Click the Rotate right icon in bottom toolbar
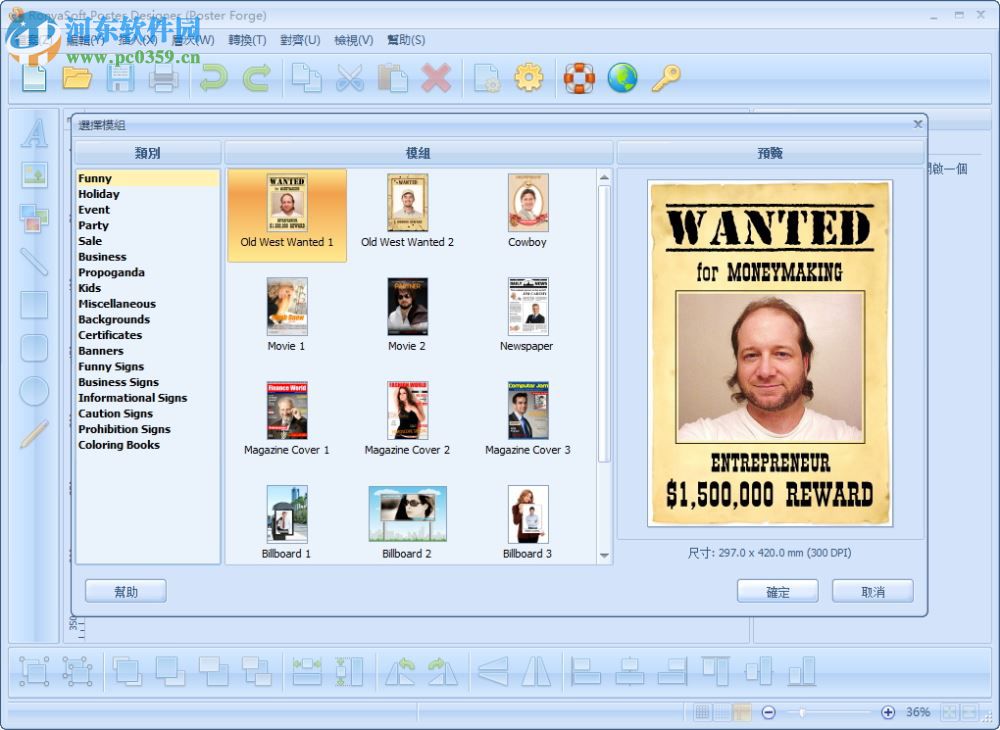Viewport: 1000px width, 730px height. [x=443, y=671]
